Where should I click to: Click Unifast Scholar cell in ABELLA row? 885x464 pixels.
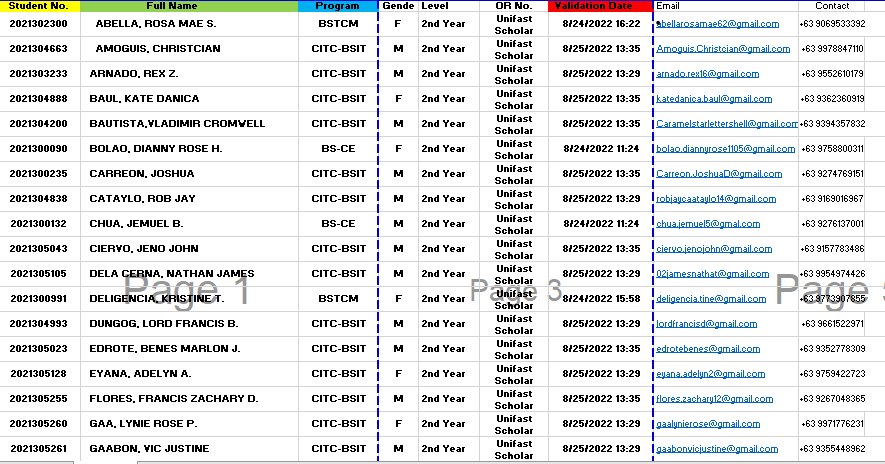(x=514, y=24)
